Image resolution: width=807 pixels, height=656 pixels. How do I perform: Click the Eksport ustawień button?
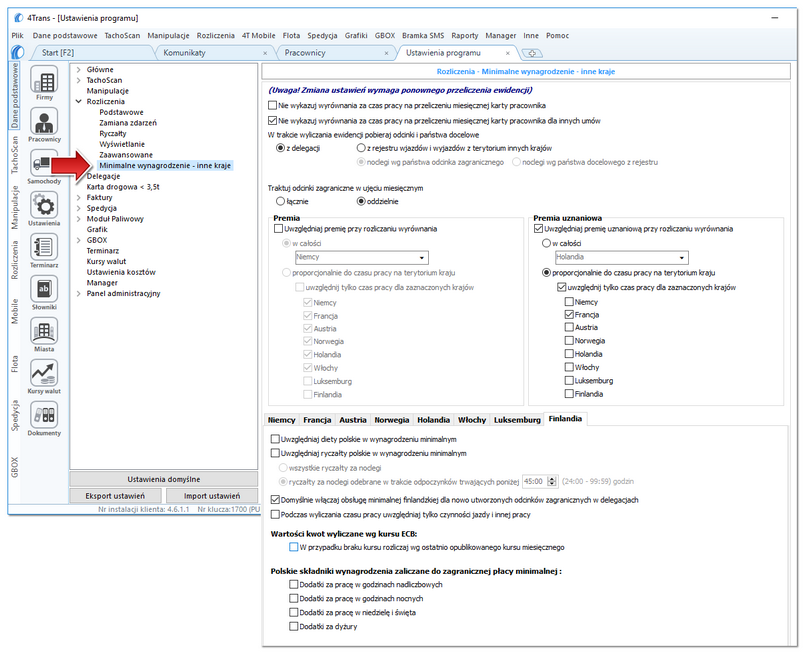[x=115, y=496]
